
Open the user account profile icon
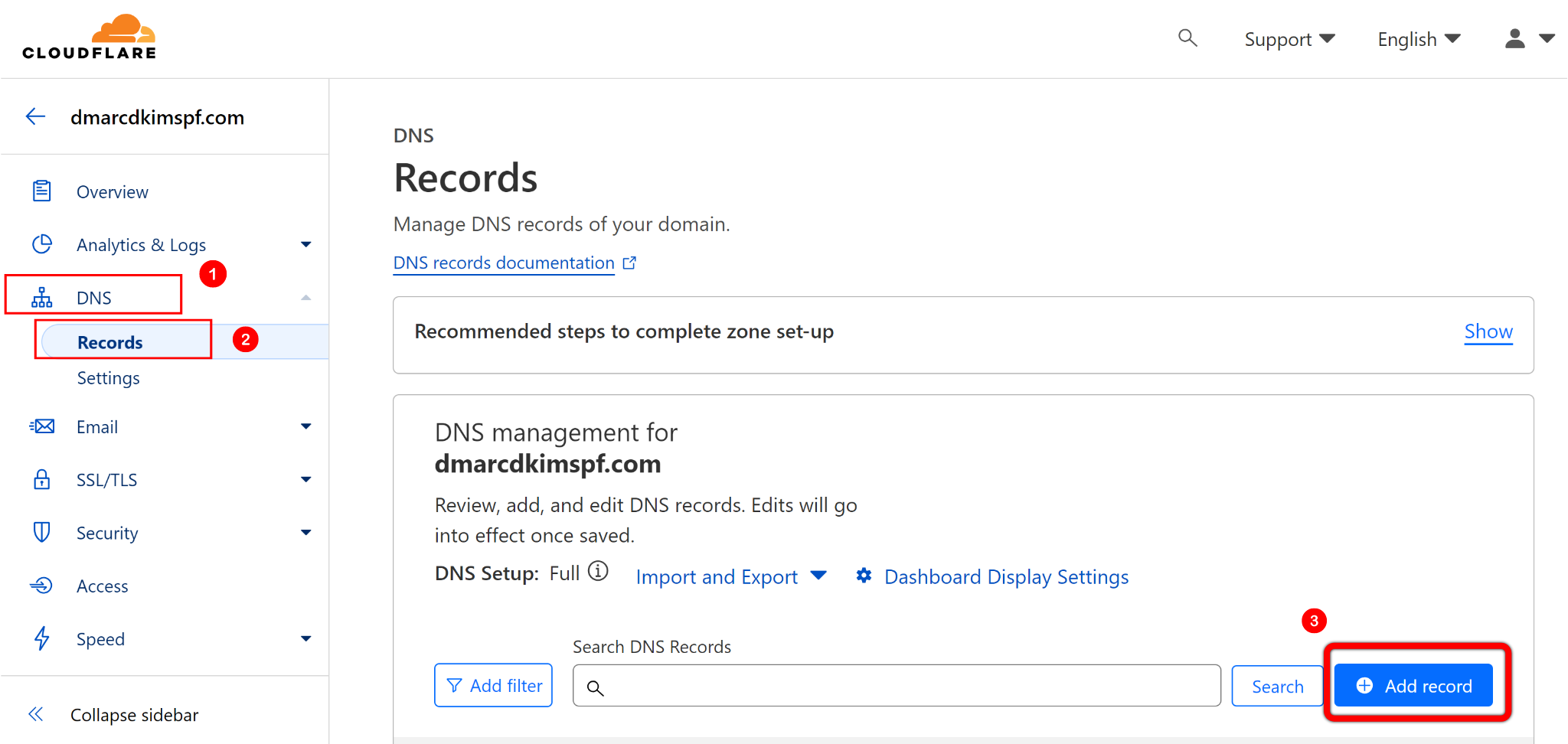coord(1514,38)
